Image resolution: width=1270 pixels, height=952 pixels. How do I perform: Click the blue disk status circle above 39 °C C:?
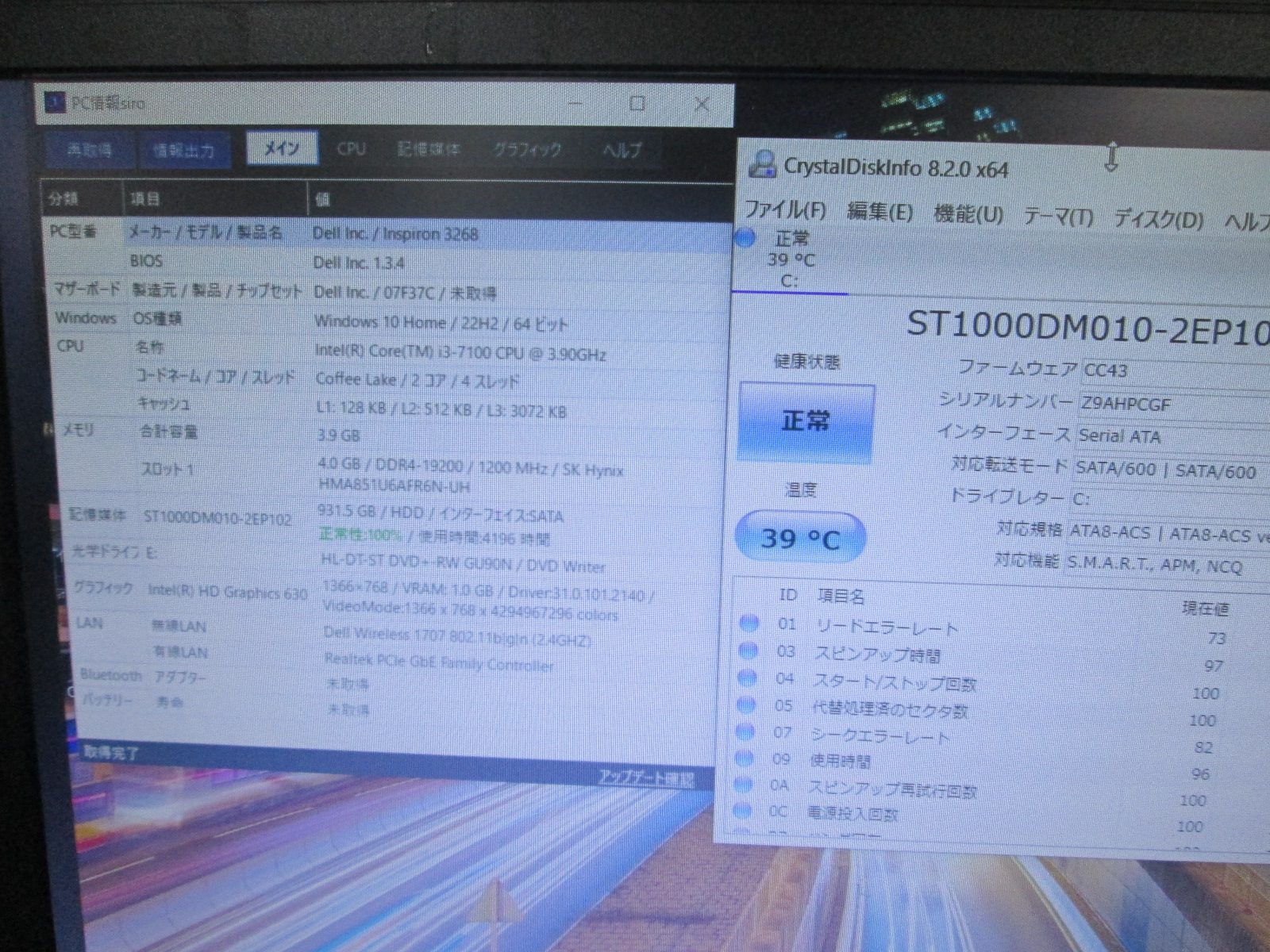point(745,237)
